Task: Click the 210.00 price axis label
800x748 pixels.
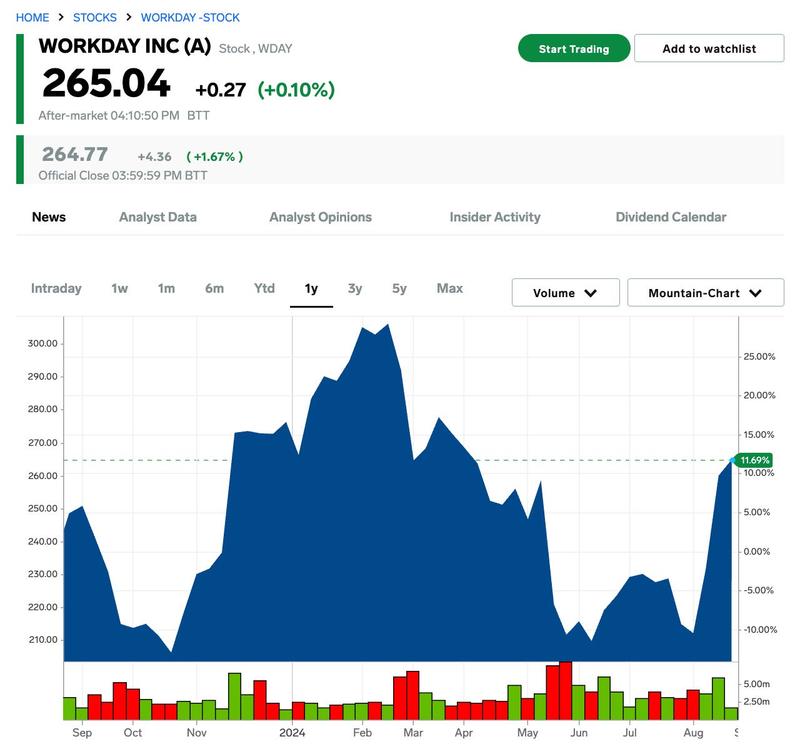Action: pyautogui.click(x=43, y=639)
